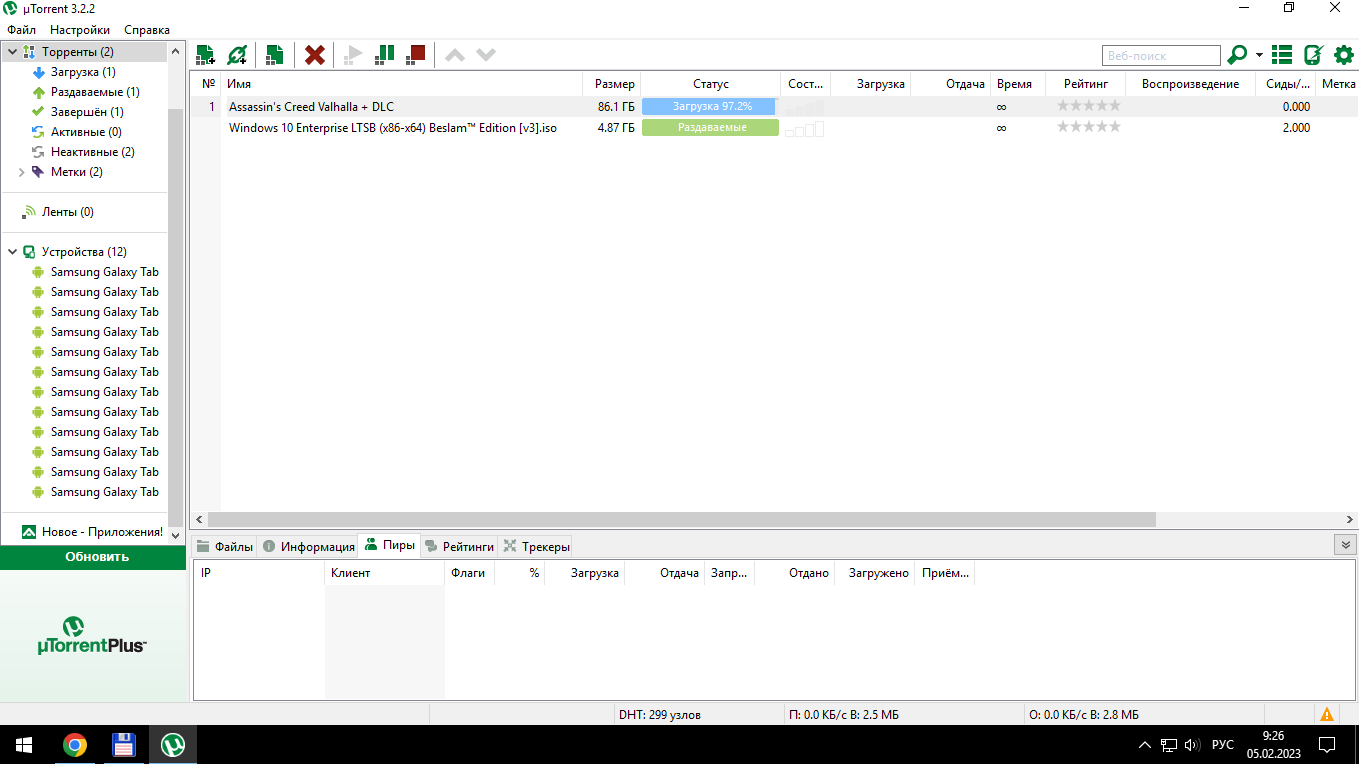Viewport: 1359px width, 764px height.
Task: Rate the Windows 10 torrent using its stars
Action: 1089,127
